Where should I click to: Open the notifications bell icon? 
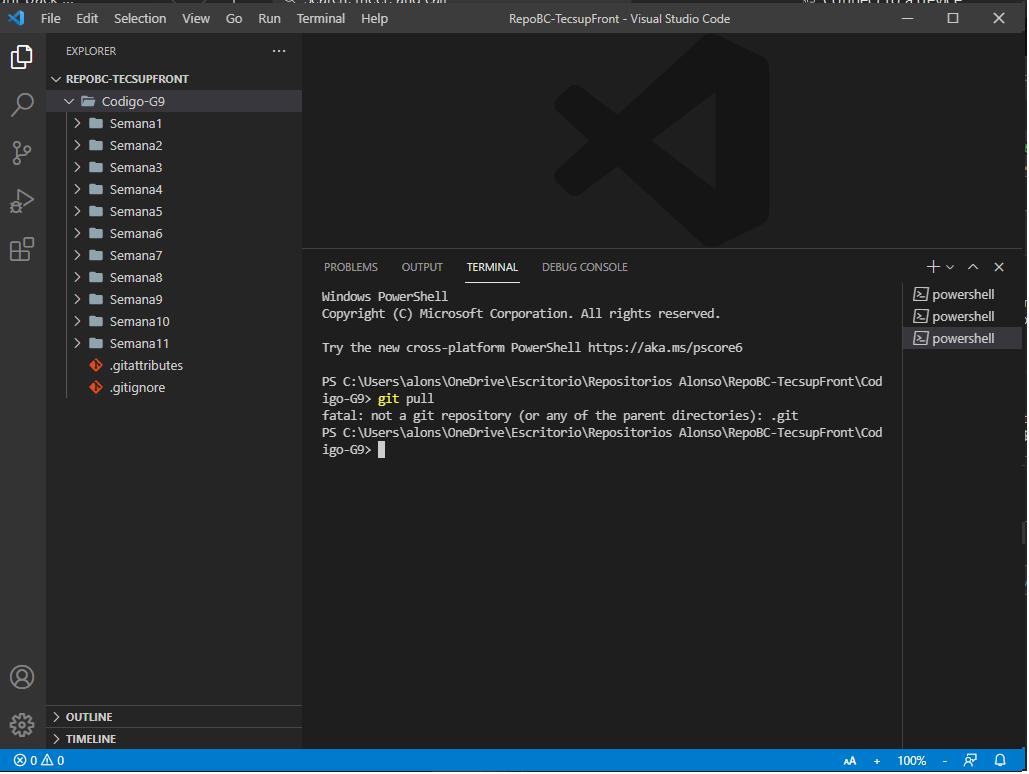click(1000, 760)
